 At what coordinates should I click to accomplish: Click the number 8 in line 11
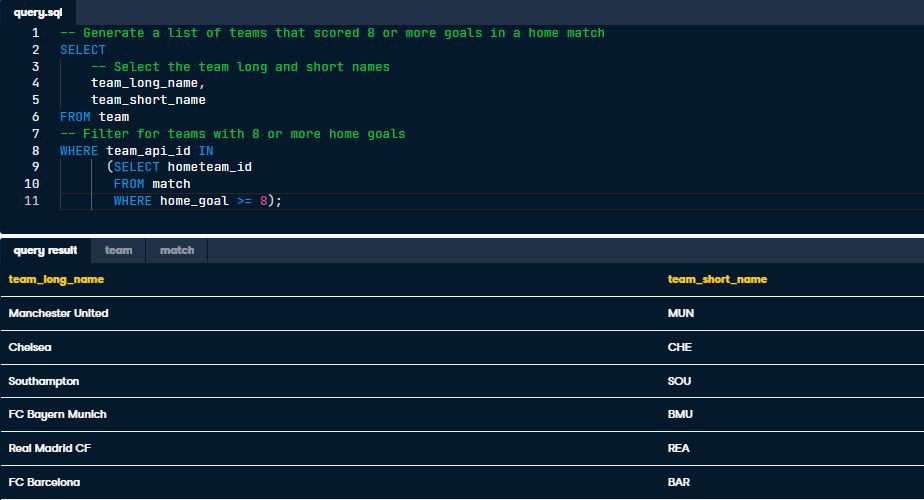coord(263,201)
